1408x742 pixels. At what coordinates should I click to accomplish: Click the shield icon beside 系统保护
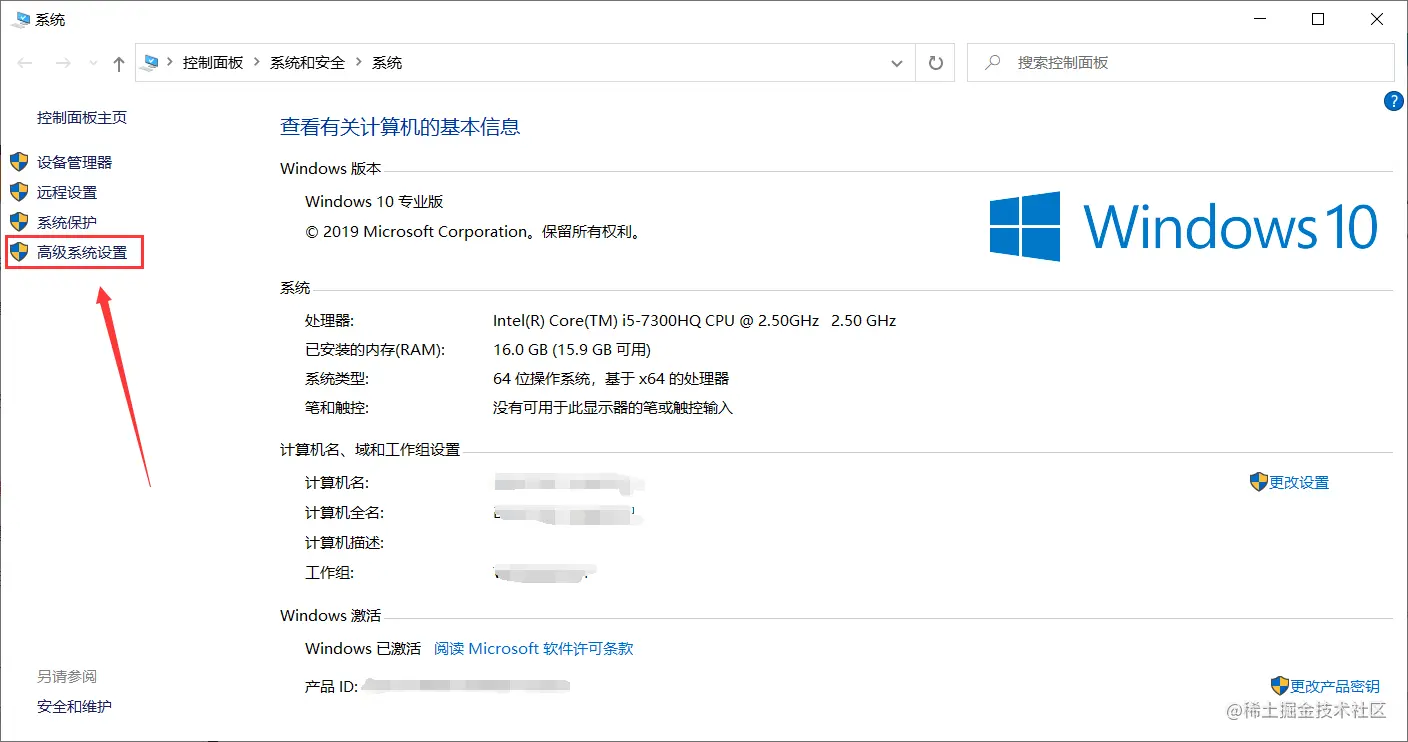click(19, 221)
